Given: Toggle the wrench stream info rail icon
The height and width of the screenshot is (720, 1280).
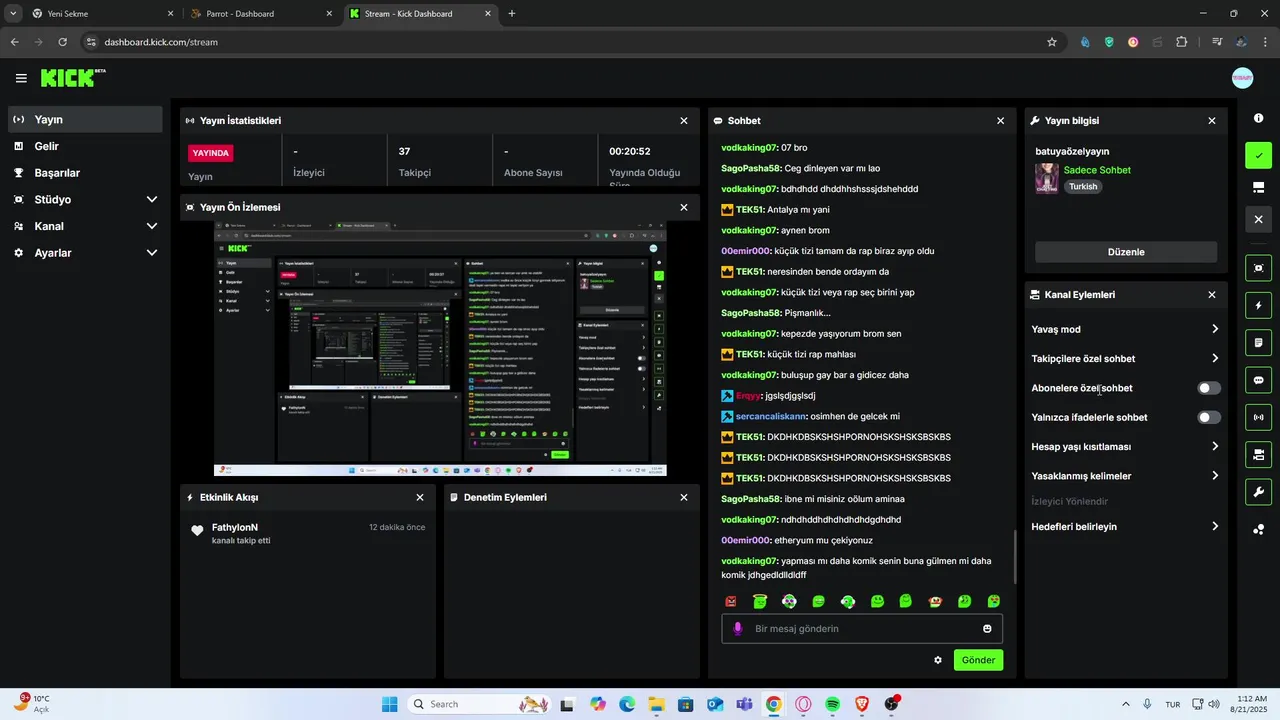Looking at the screenshot, I should 1258,492.
